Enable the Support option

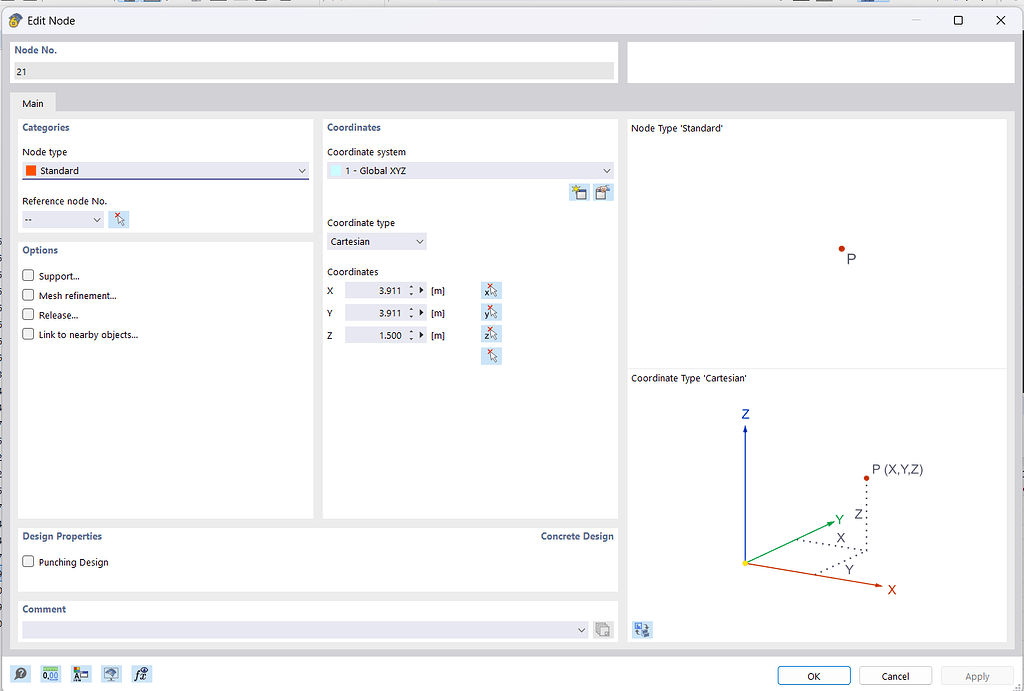pos(28,276)
